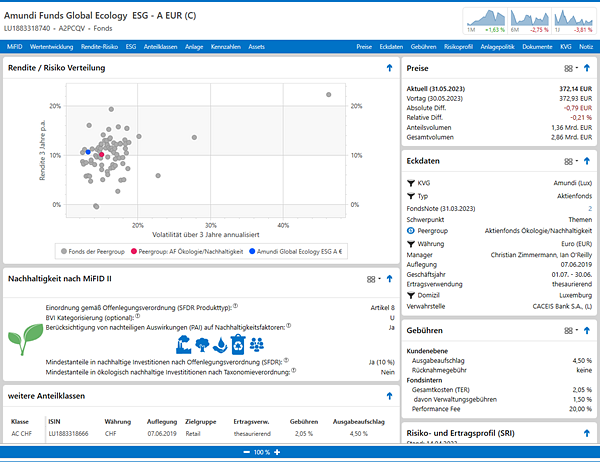
Task: Go to Rendite-Risiko section
Action: [x=99, y=47]
